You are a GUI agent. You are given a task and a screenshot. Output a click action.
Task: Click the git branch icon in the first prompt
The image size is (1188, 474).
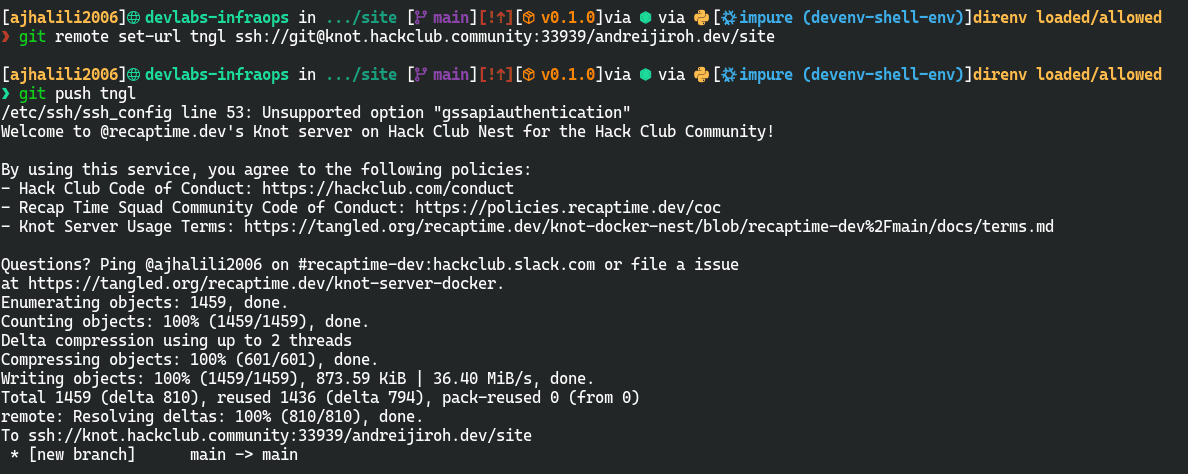(x=421, y=18)
